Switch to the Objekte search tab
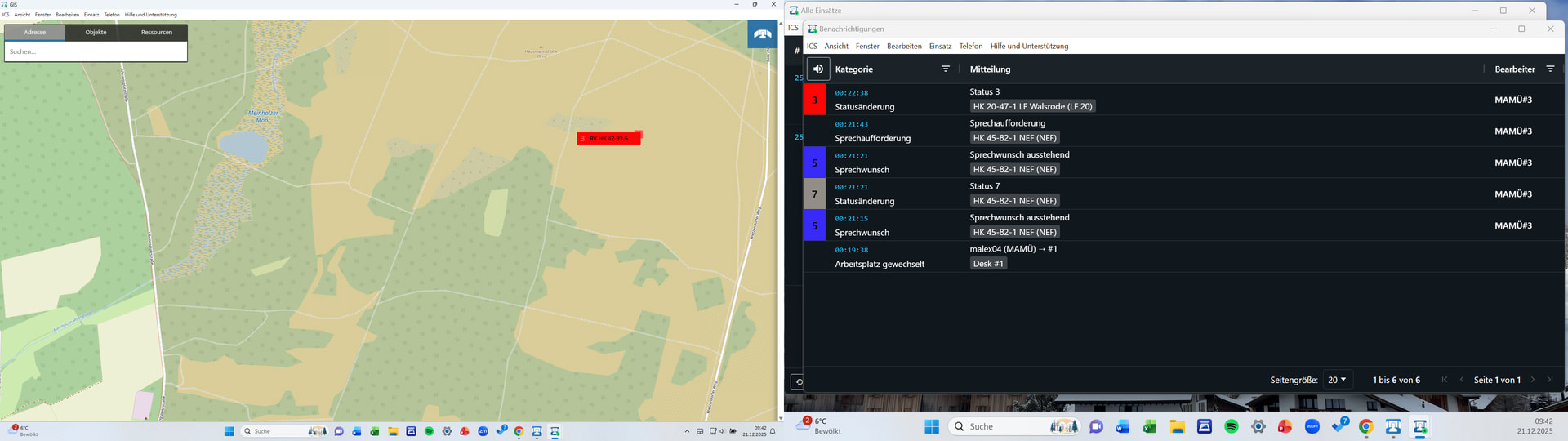 96,33
